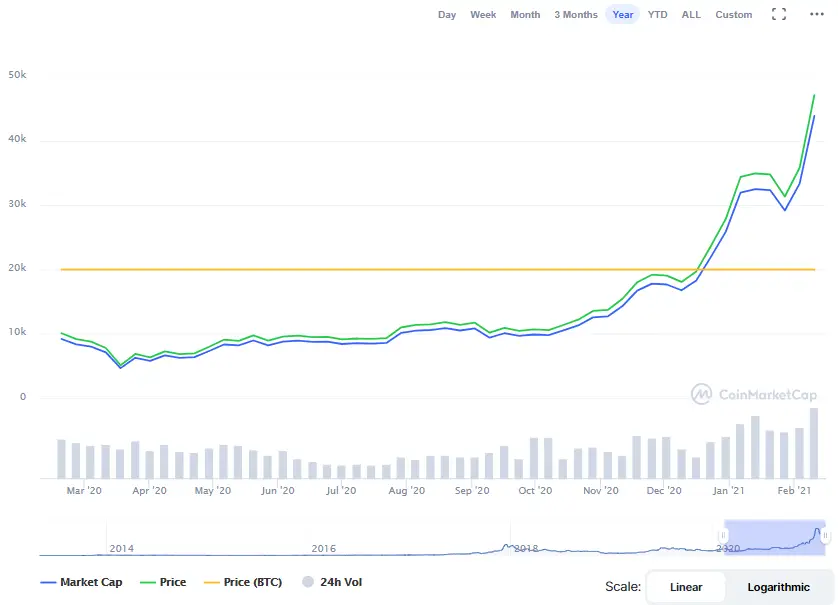This screenshot has width=838, height=605.
Task: Click the right handle of range navigator
Action: tap(825, 535)
